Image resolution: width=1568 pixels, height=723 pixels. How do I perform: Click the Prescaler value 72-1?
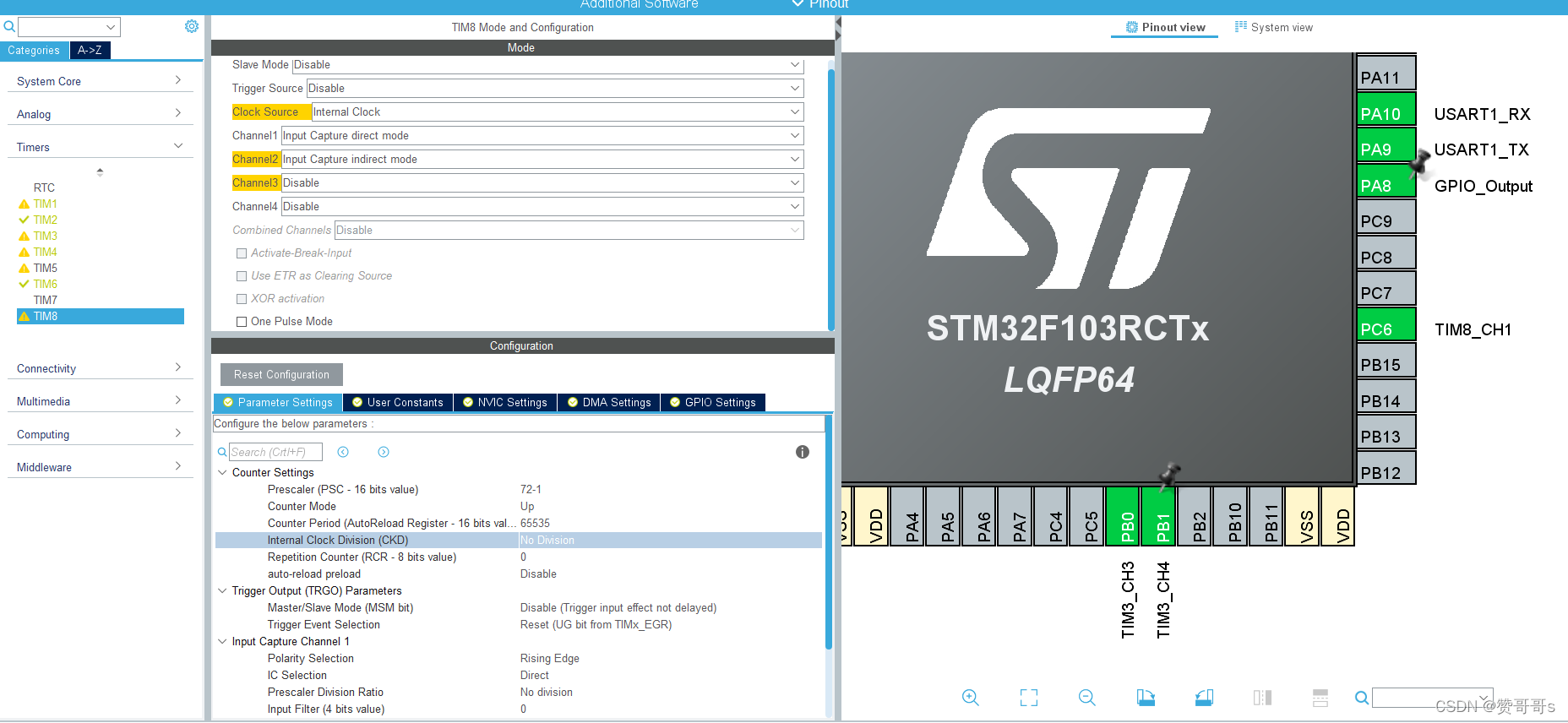click(x=531, y=490)
